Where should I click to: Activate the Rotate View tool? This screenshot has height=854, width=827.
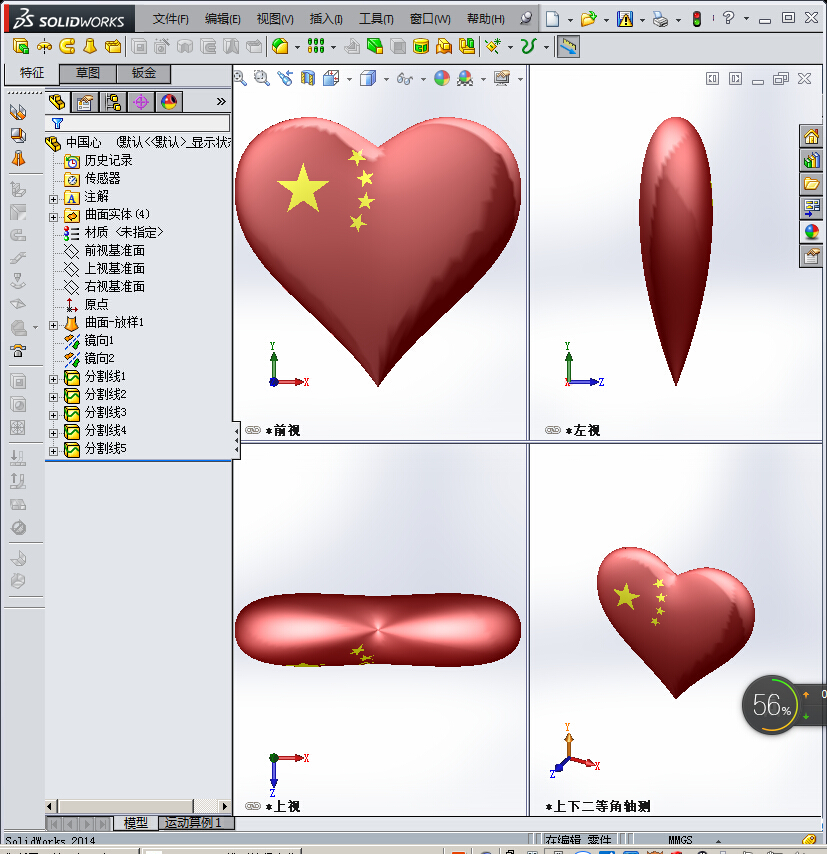pyautogui.click(x=286, y=79)
